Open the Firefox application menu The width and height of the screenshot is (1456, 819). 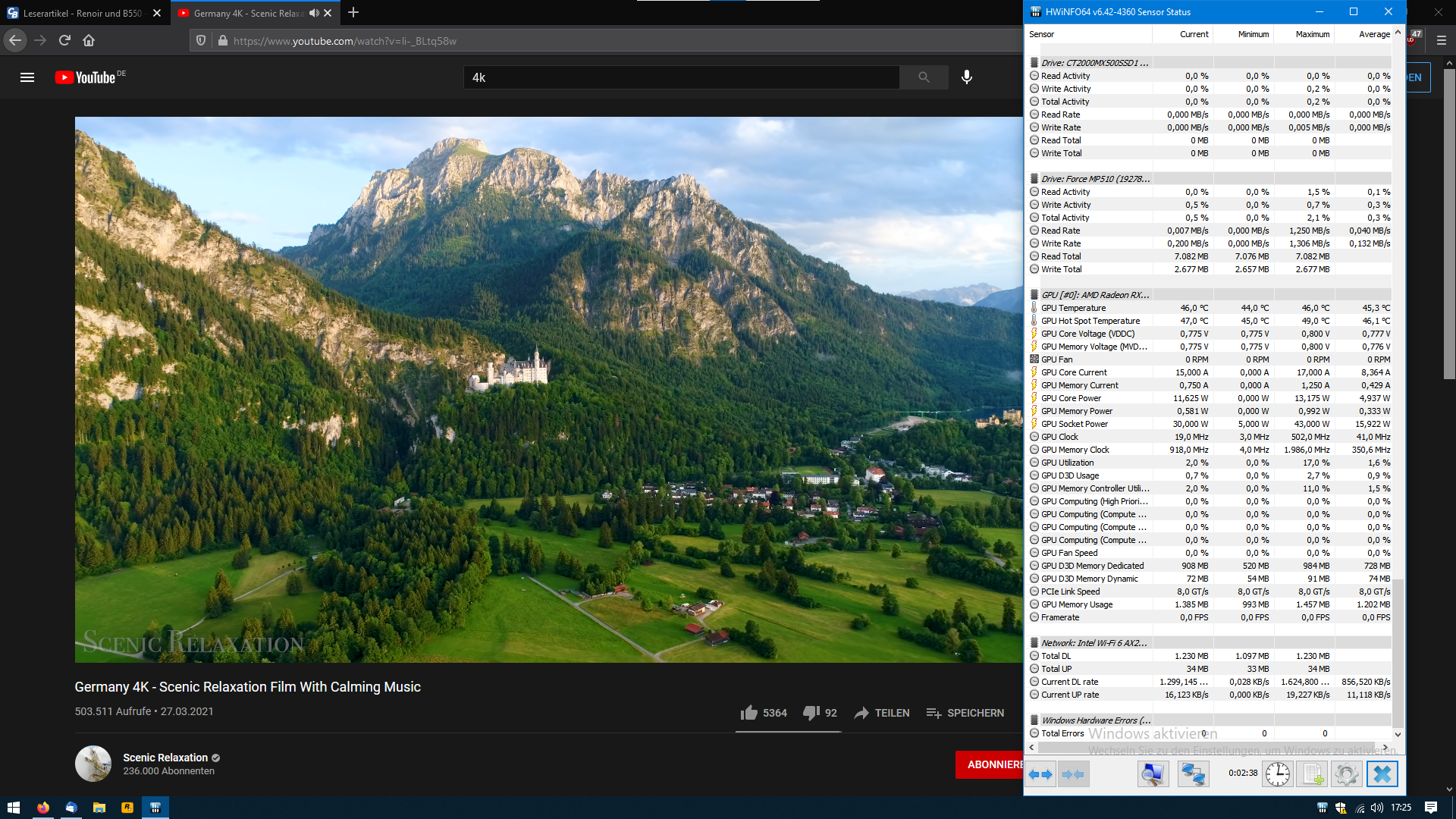[1440, 41]
